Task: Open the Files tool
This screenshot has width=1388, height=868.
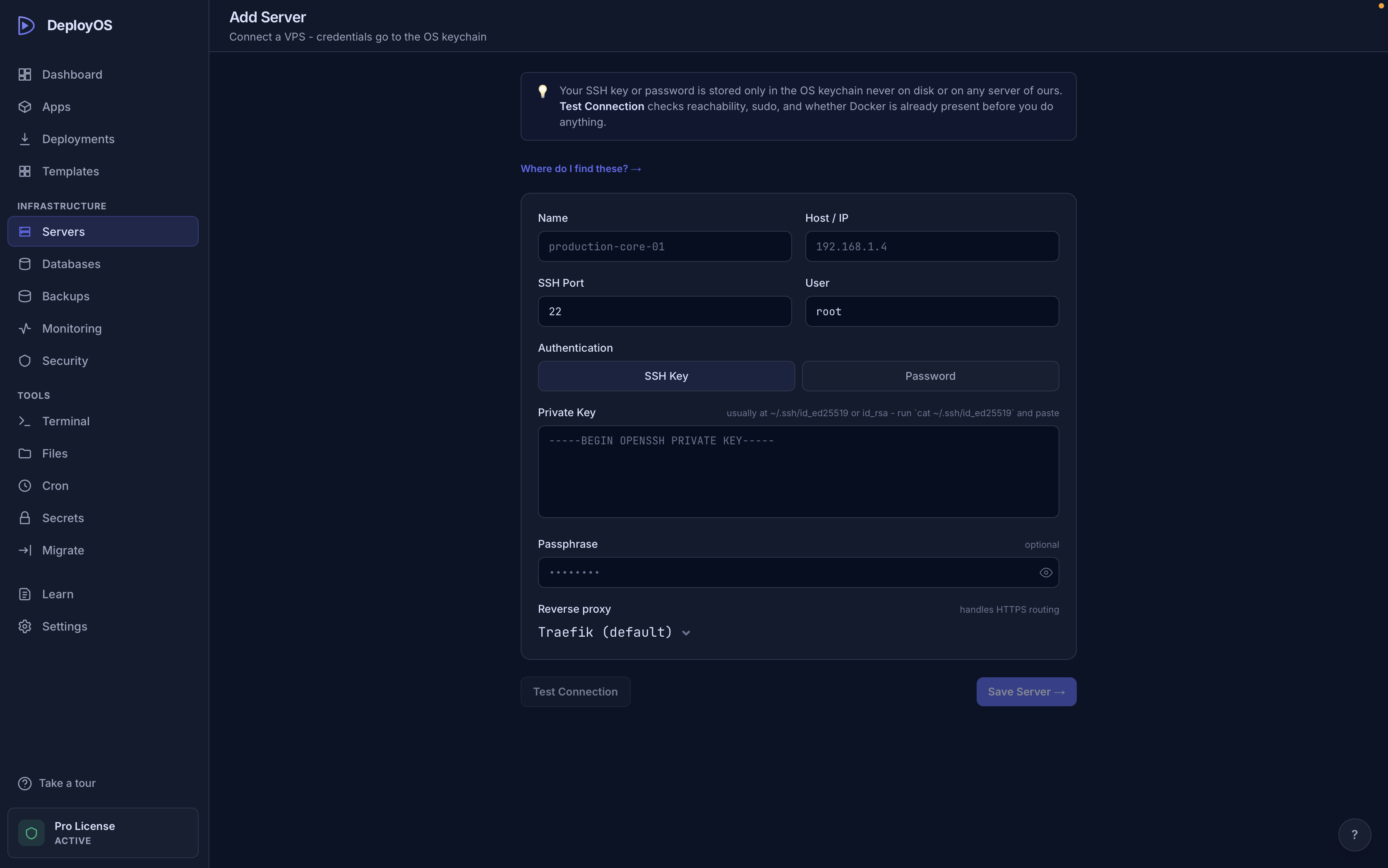Action: (103, 453)
